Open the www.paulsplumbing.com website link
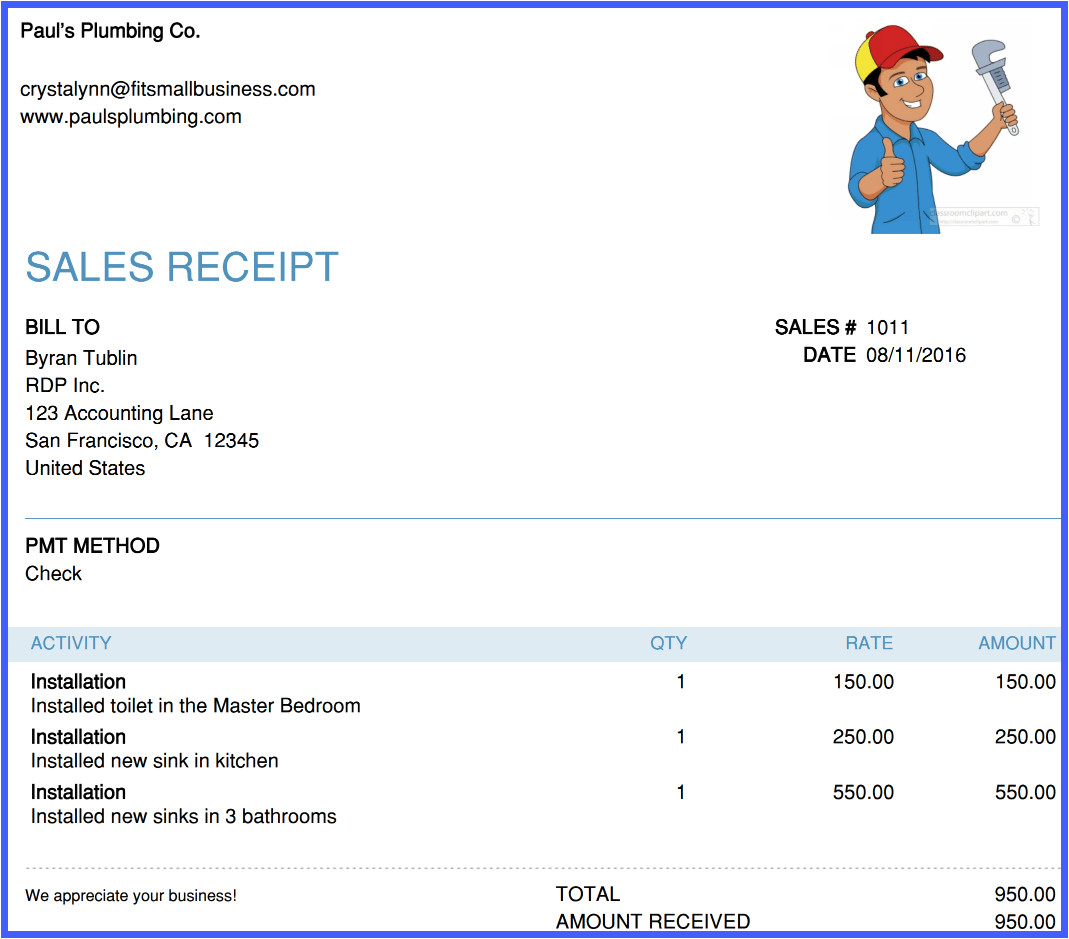1069x939 pixels. (131, 116)
